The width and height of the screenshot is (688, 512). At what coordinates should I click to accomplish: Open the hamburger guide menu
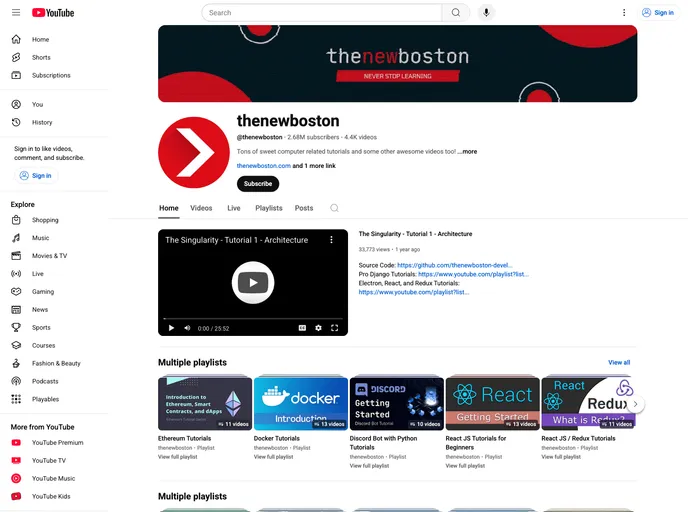click(16, 13)
